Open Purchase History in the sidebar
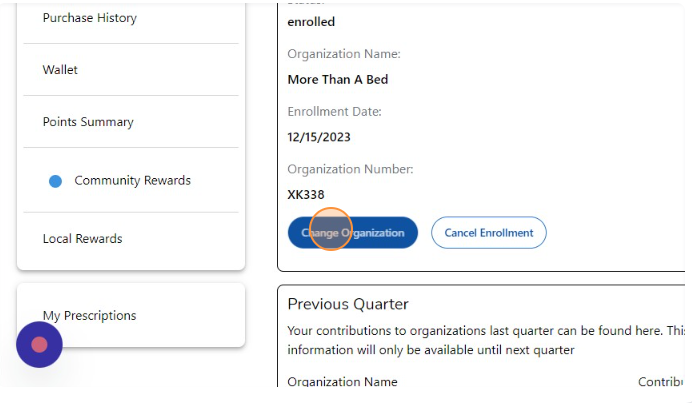This screenshot has height=403, width=692. click(x=90, y=18)
